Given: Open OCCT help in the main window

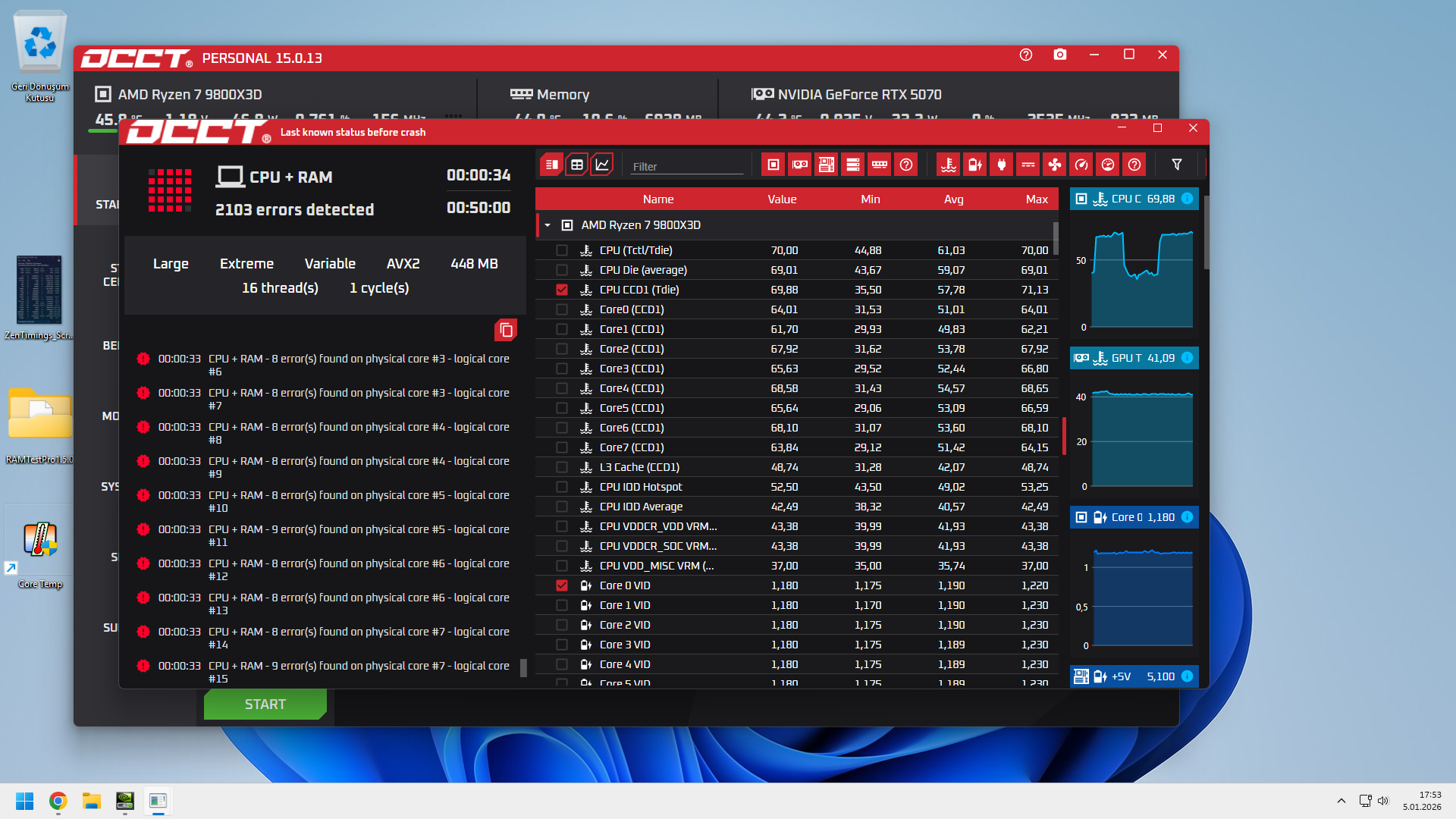Looking at the screenshot, I should [1026, 55].
